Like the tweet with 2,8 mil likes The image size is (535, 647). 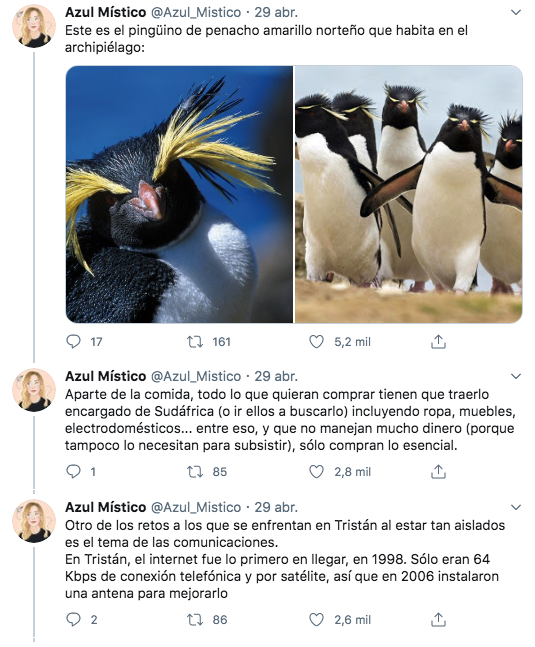click(316, 471)
